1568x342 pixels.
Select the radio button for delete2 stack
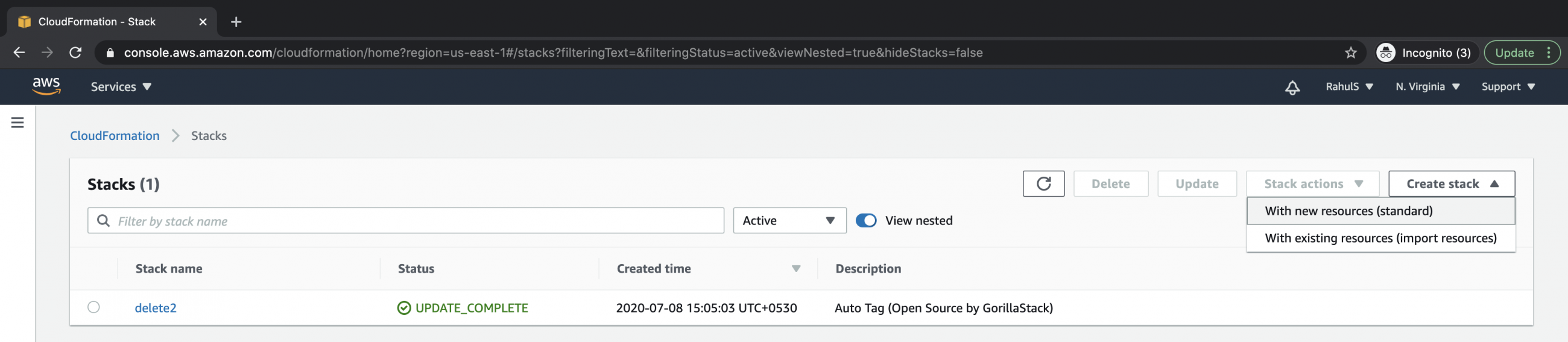point(93,306)
